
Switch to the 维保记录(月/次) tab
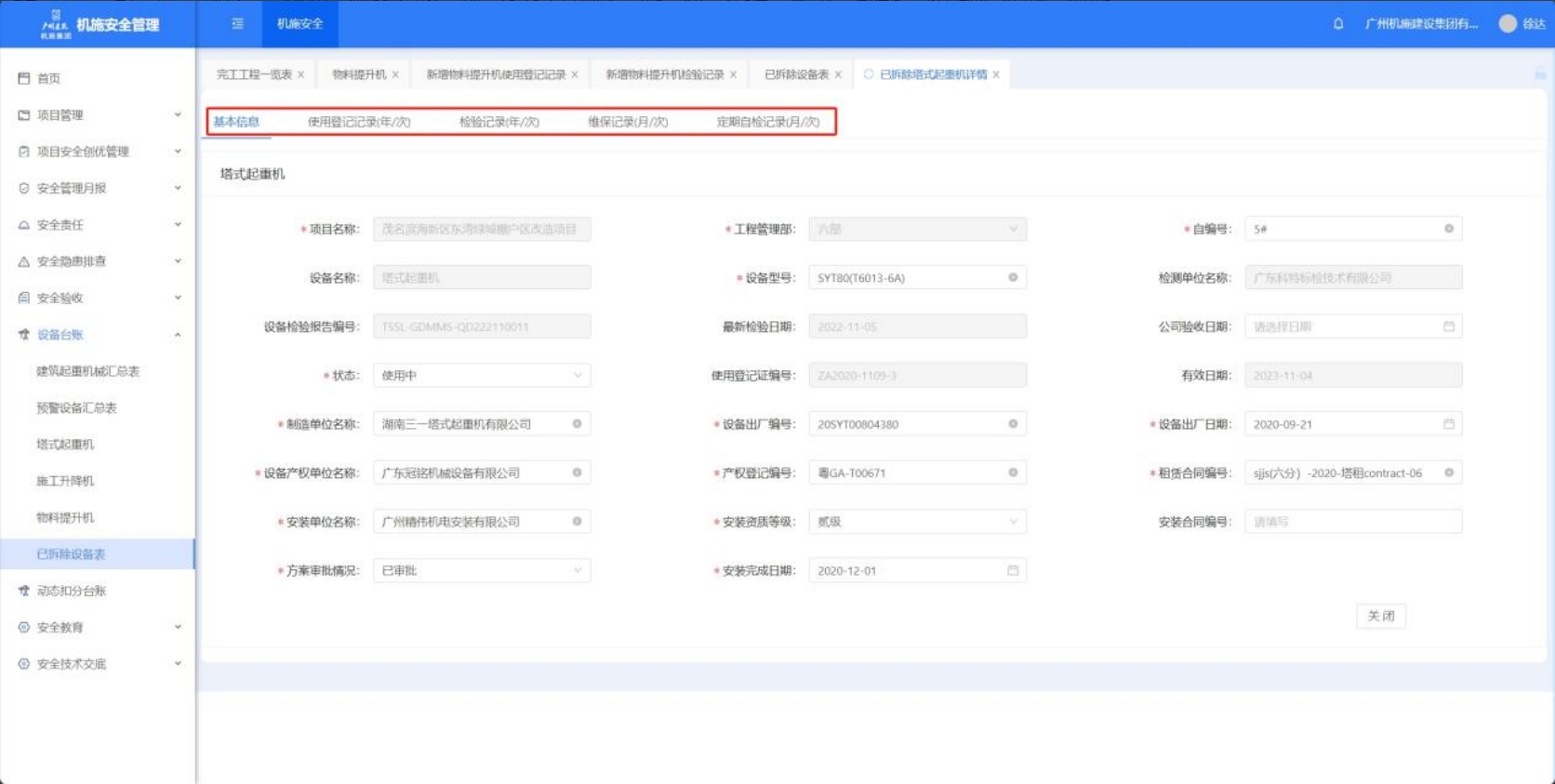[x=628, y=122]
